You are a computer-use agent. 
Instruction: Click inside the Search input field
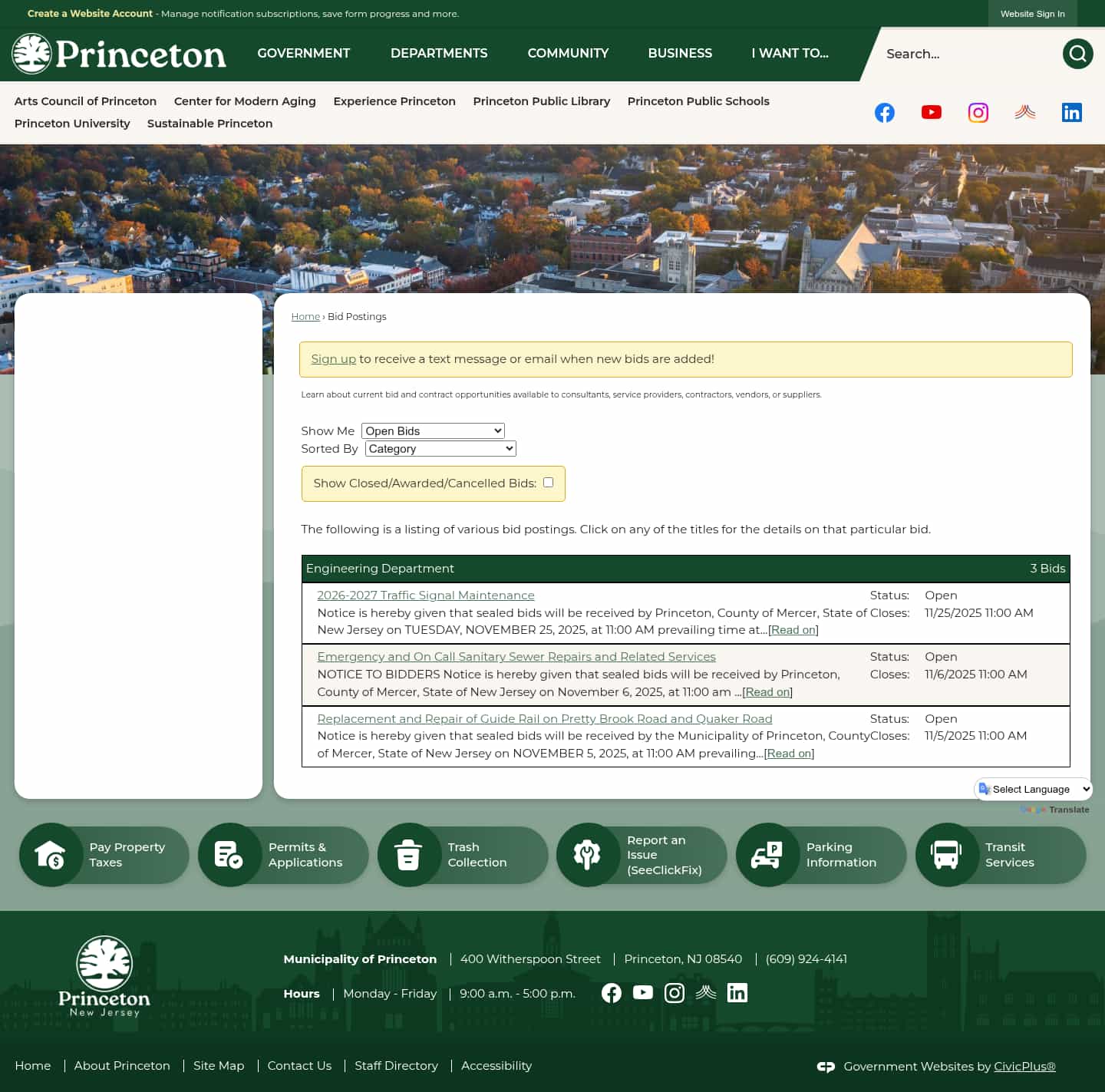tap(959, 54)
